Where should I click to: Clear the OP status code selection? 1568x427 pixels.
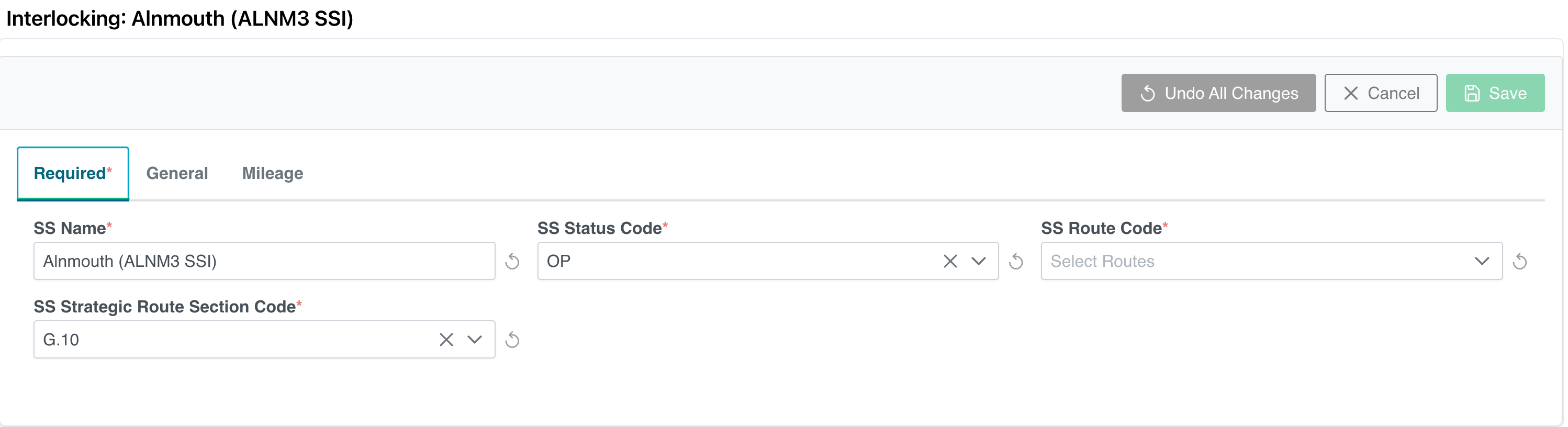tap(949, 262)
